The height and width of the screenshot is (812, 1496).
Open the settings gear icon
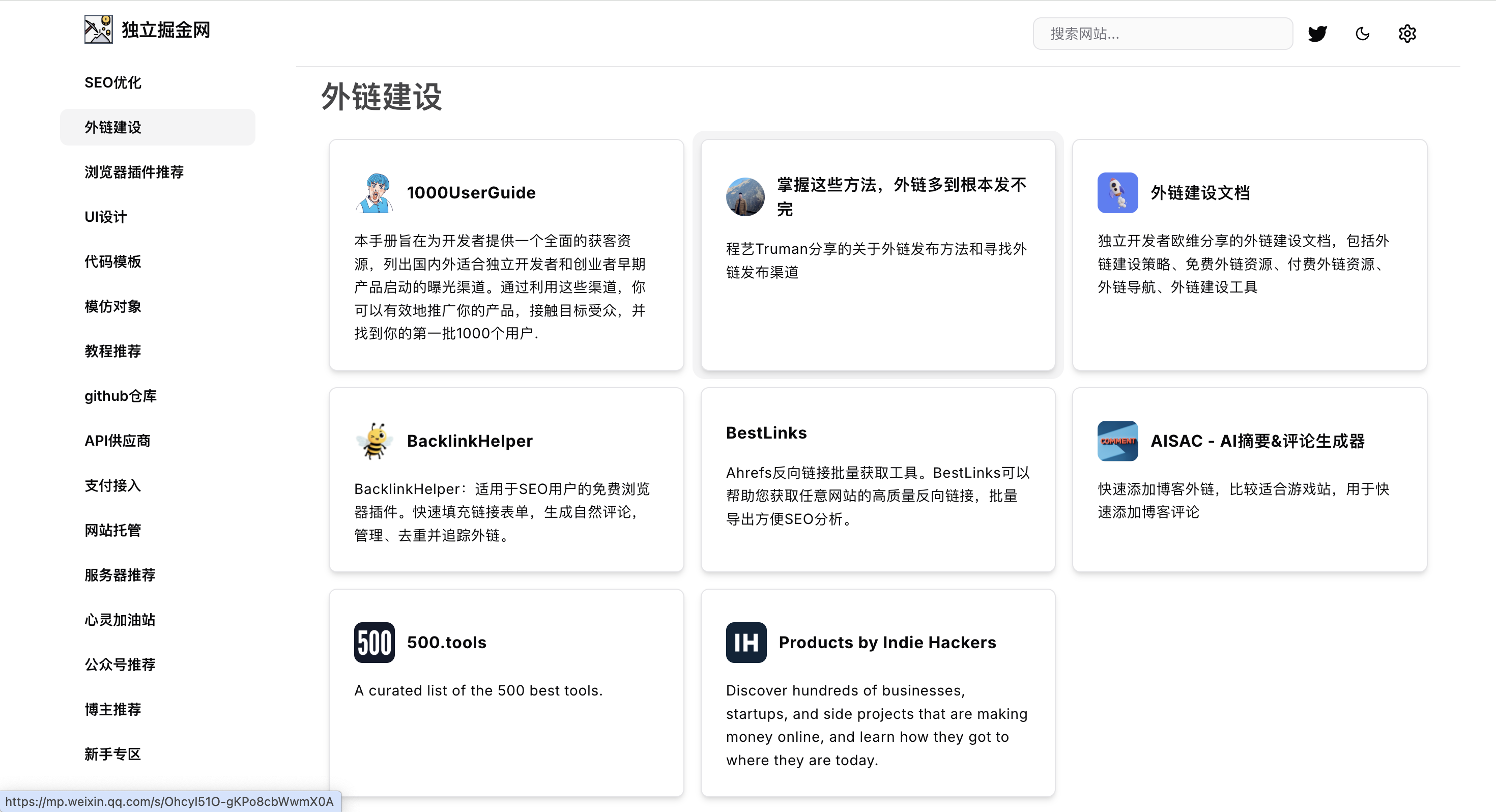1406,34
